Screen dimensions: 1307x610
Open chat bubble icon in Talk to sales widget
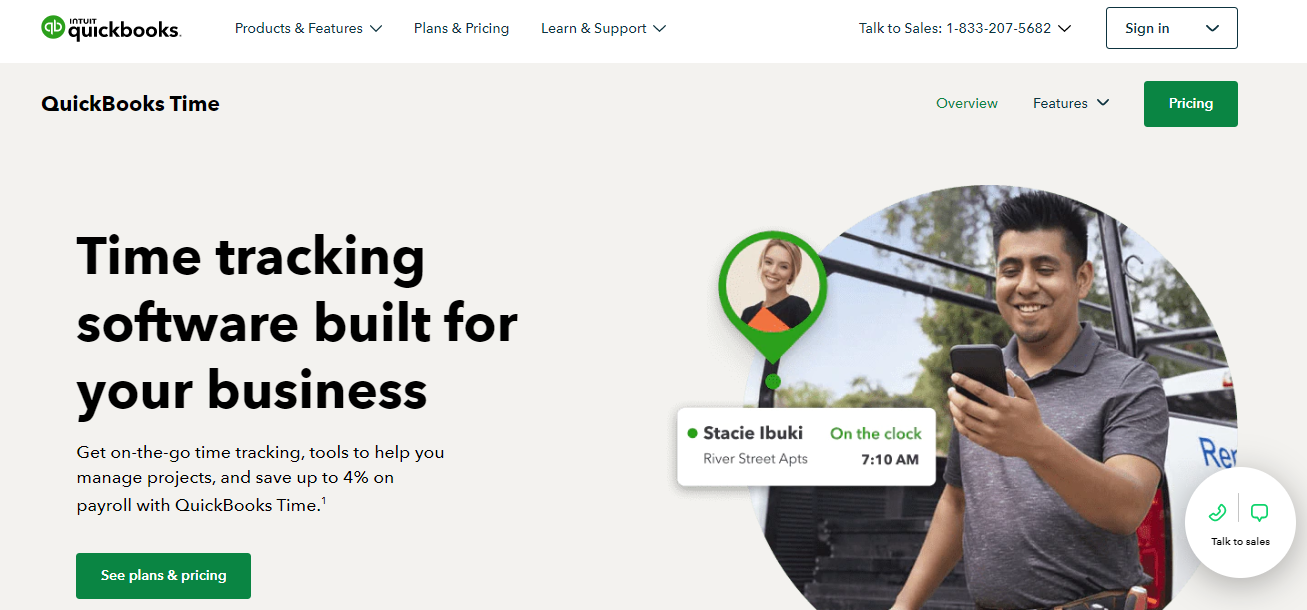[1260, 513]
